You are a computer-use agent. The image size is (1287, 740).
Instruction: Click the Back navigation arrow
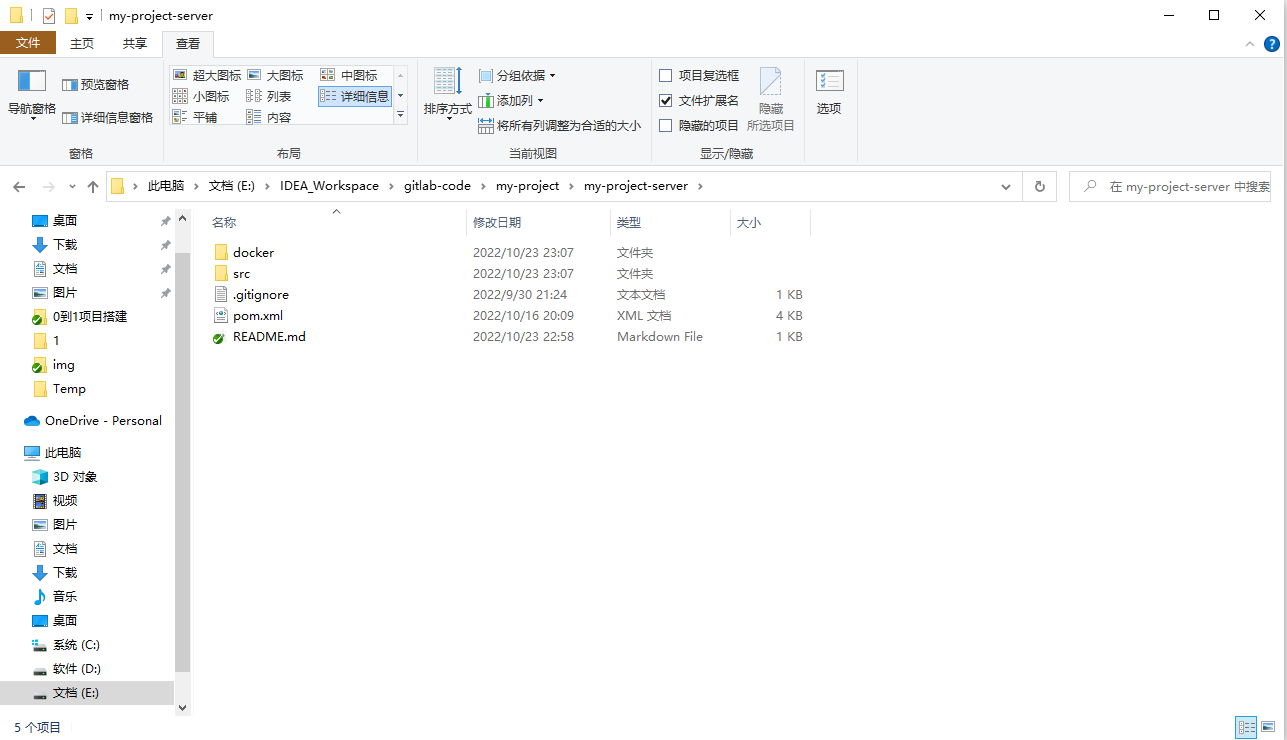coord(18,187)
